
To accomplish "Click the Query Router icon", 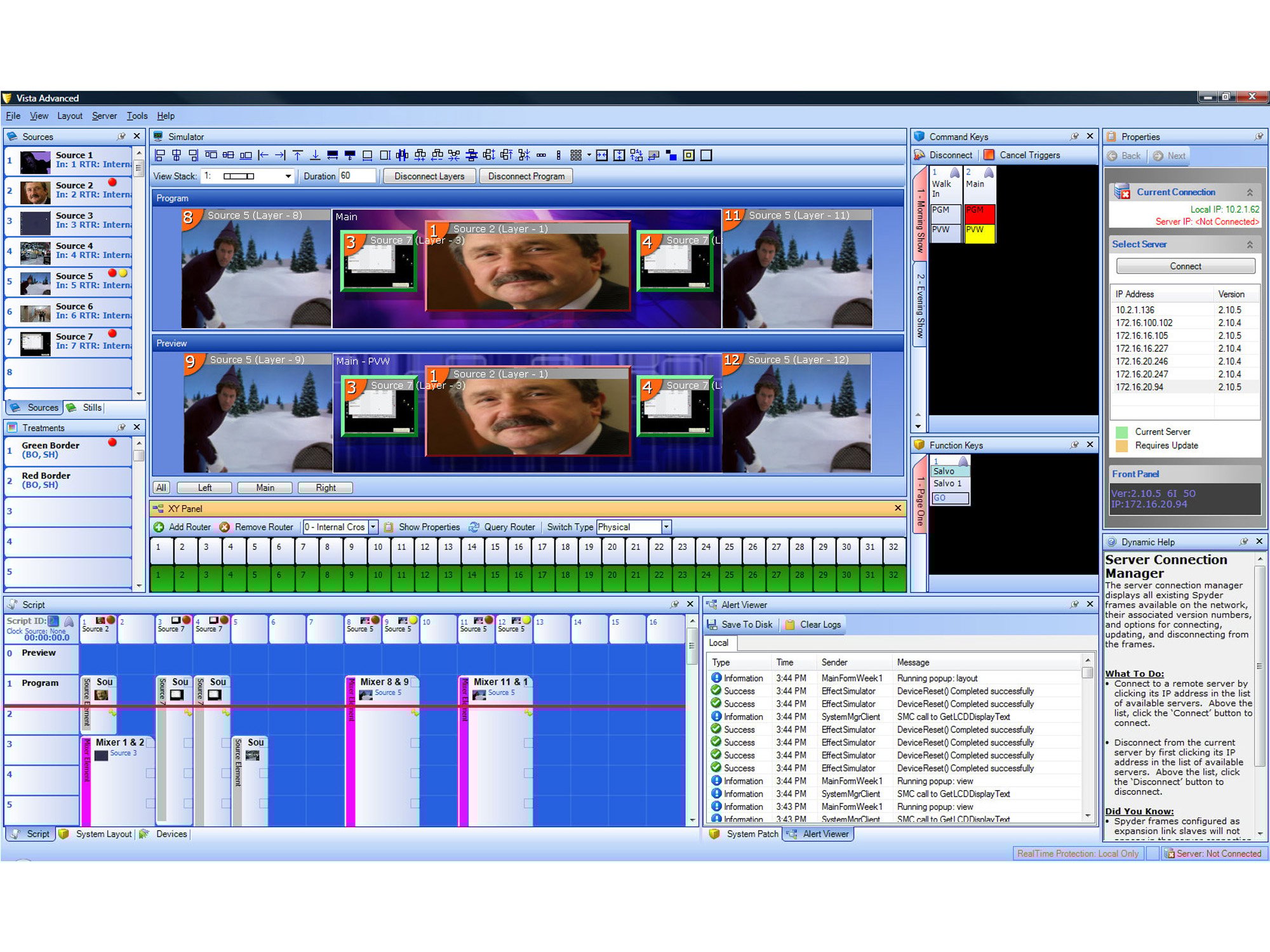I will (474, 527).
